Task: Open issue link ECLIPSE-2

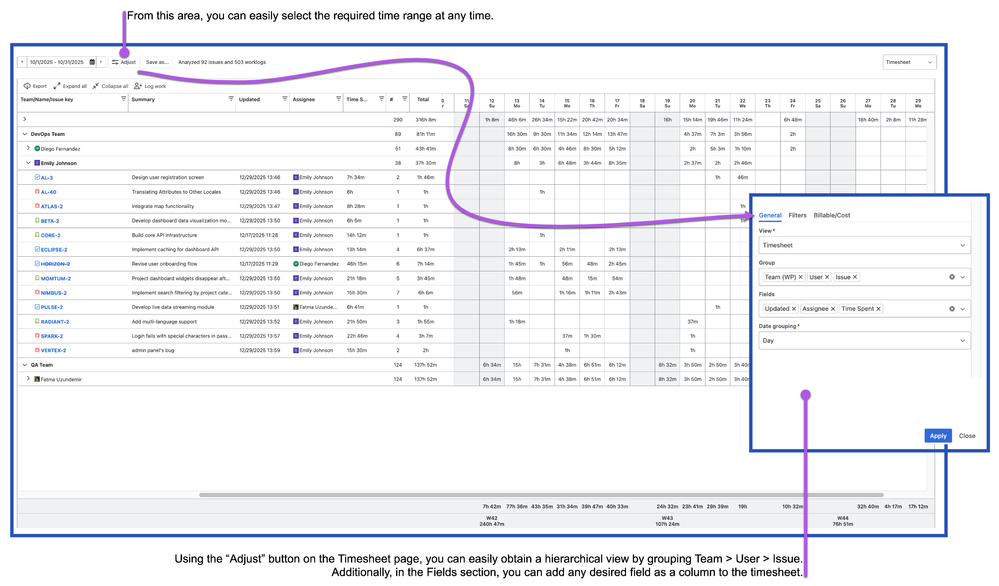Action: 54,250
